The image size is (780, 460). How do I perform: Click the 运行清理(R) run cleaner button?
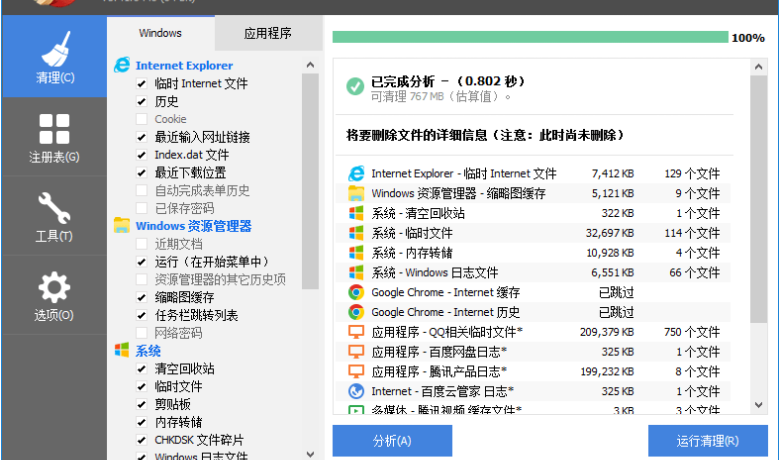pyautogui.click(x=707, y=441)
